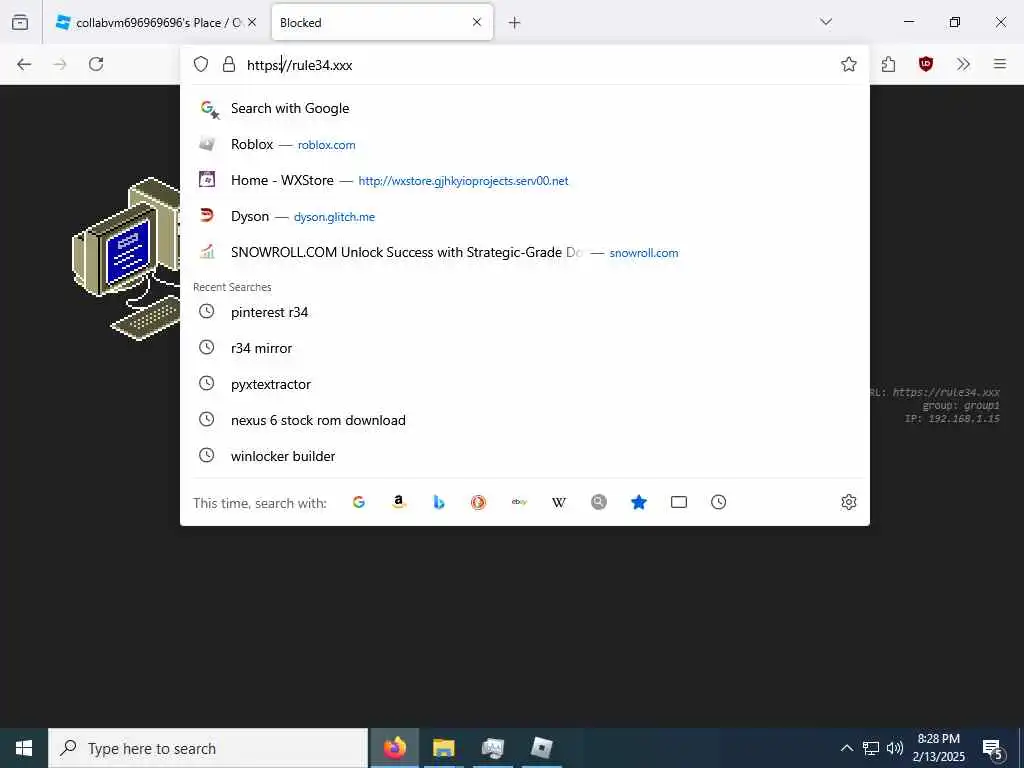The height and width of the screenshot is (768, 1024).
Task: Choose the Search with Google suggestion
Action: pyautogui.click(x=524, y=108)
